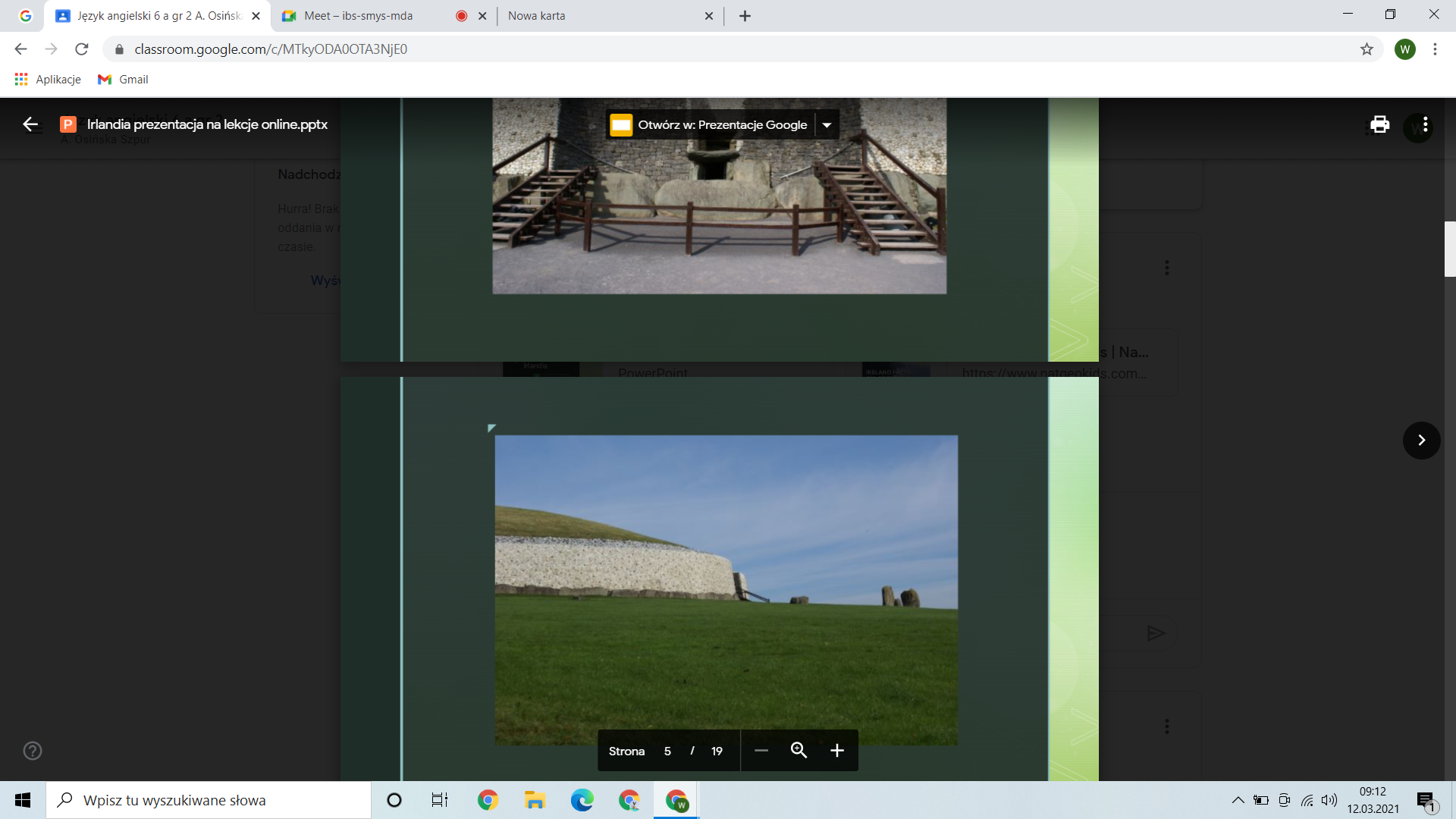
Task: Open the Gmail bookmark
Action: 123,80
